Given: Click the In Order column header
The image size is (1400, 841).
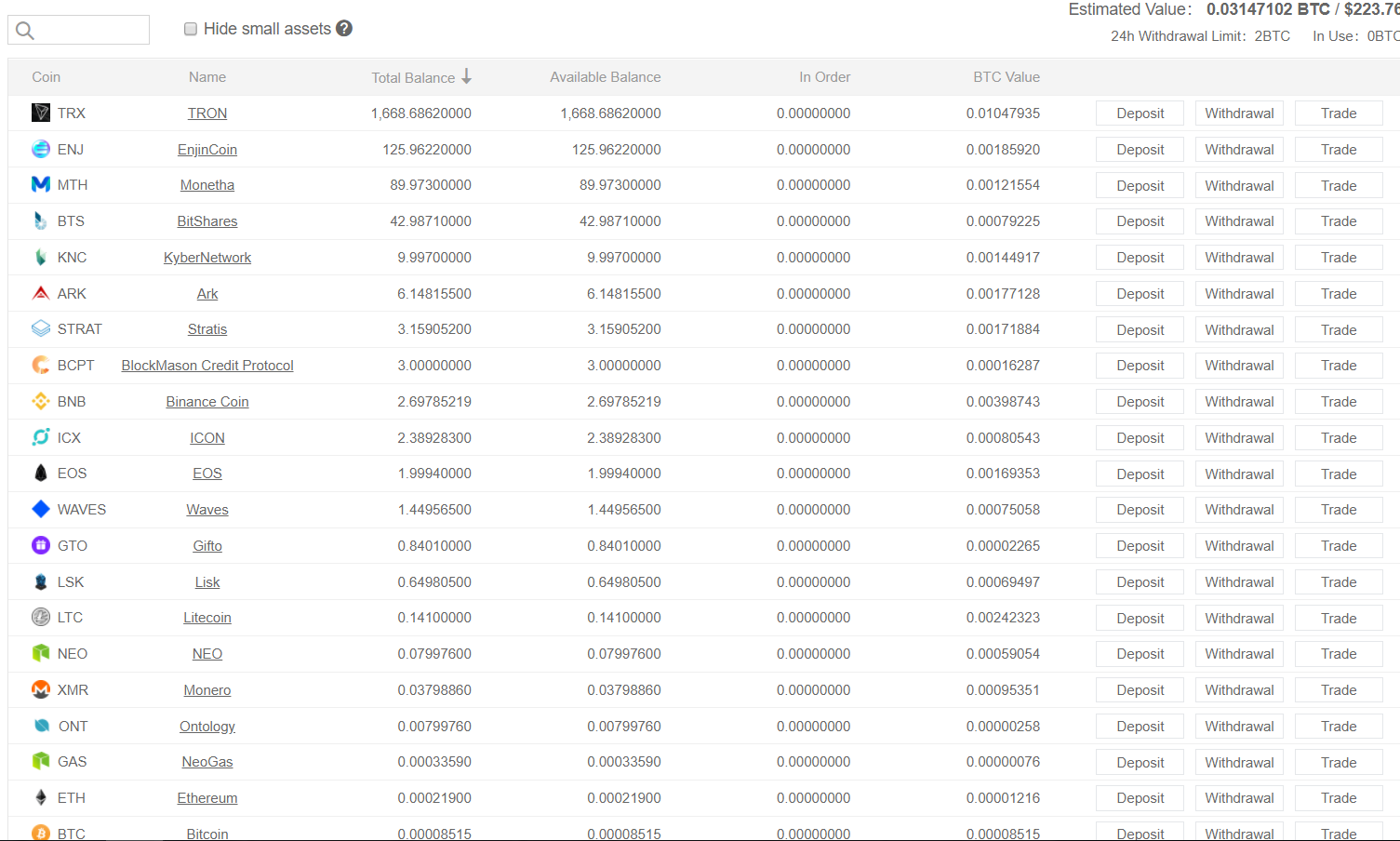Looking at the screenshot, I should coord(824,77).
